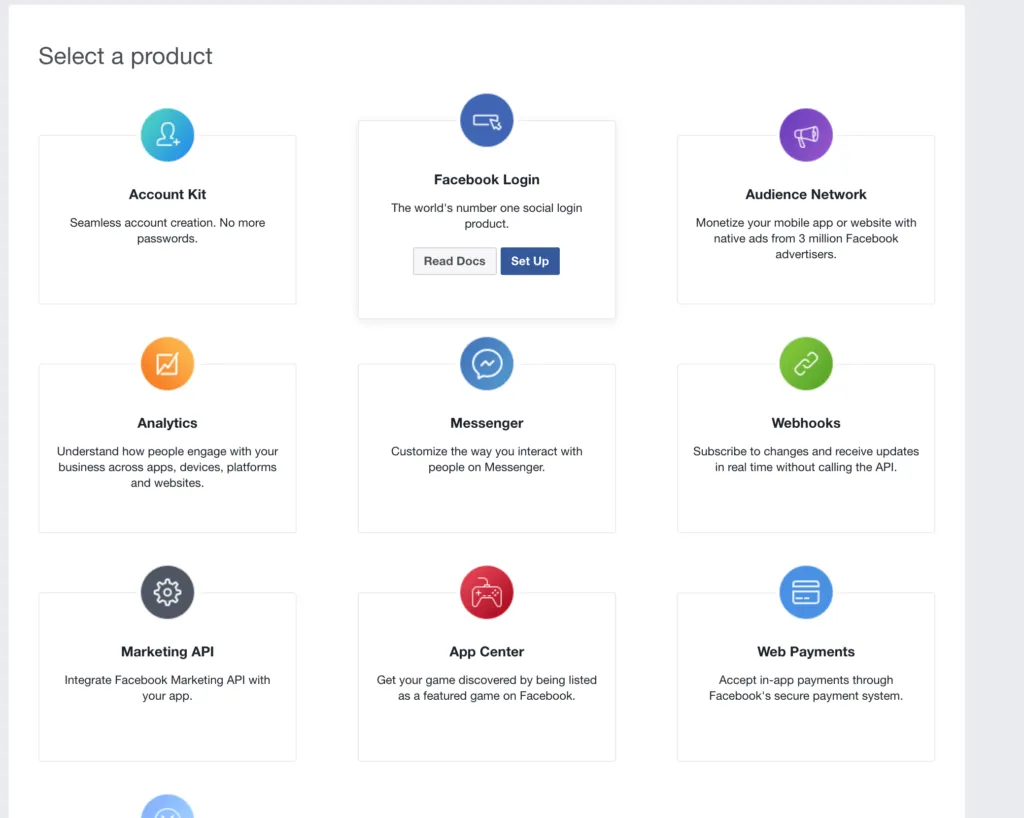Click 'Customize the way you interact' text
Image resolution: width=1024 pixels, height=818 pixels.
click(487, 459)
